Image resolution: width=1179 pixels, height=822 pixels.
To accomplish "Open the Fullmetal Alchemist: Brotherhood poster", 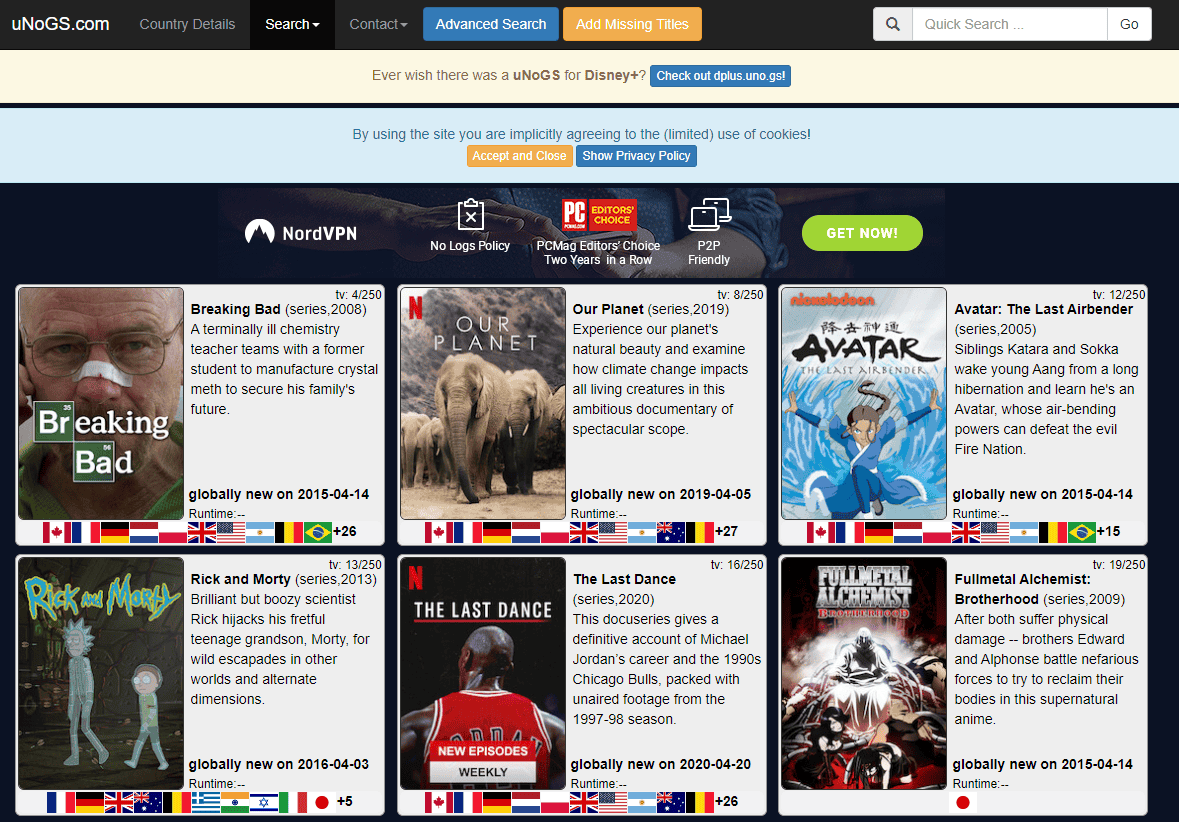I will pyautogui.click(x=864, y=673).
